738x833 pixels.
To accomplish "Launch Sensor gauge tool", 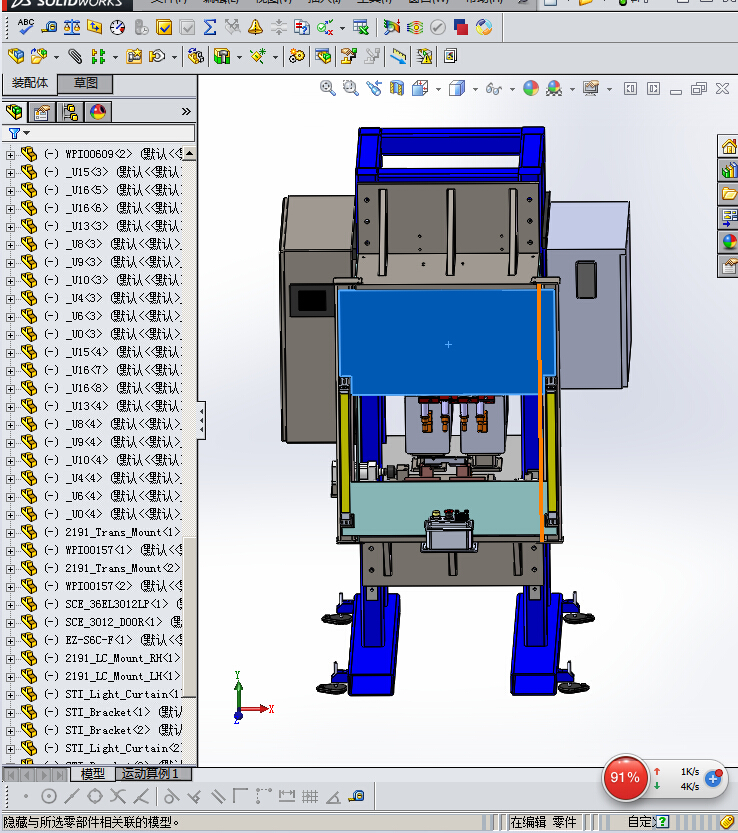I will [x=117, y=27].
